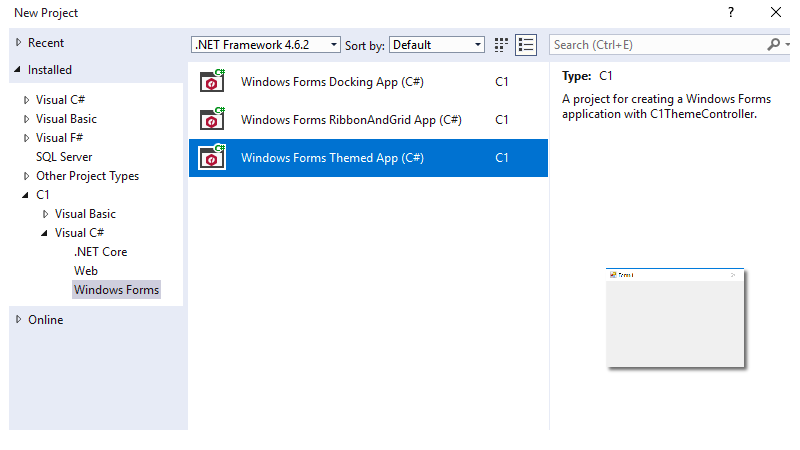Select the Windows Forms category
800x450 pixels.
(x=116, y=289)
